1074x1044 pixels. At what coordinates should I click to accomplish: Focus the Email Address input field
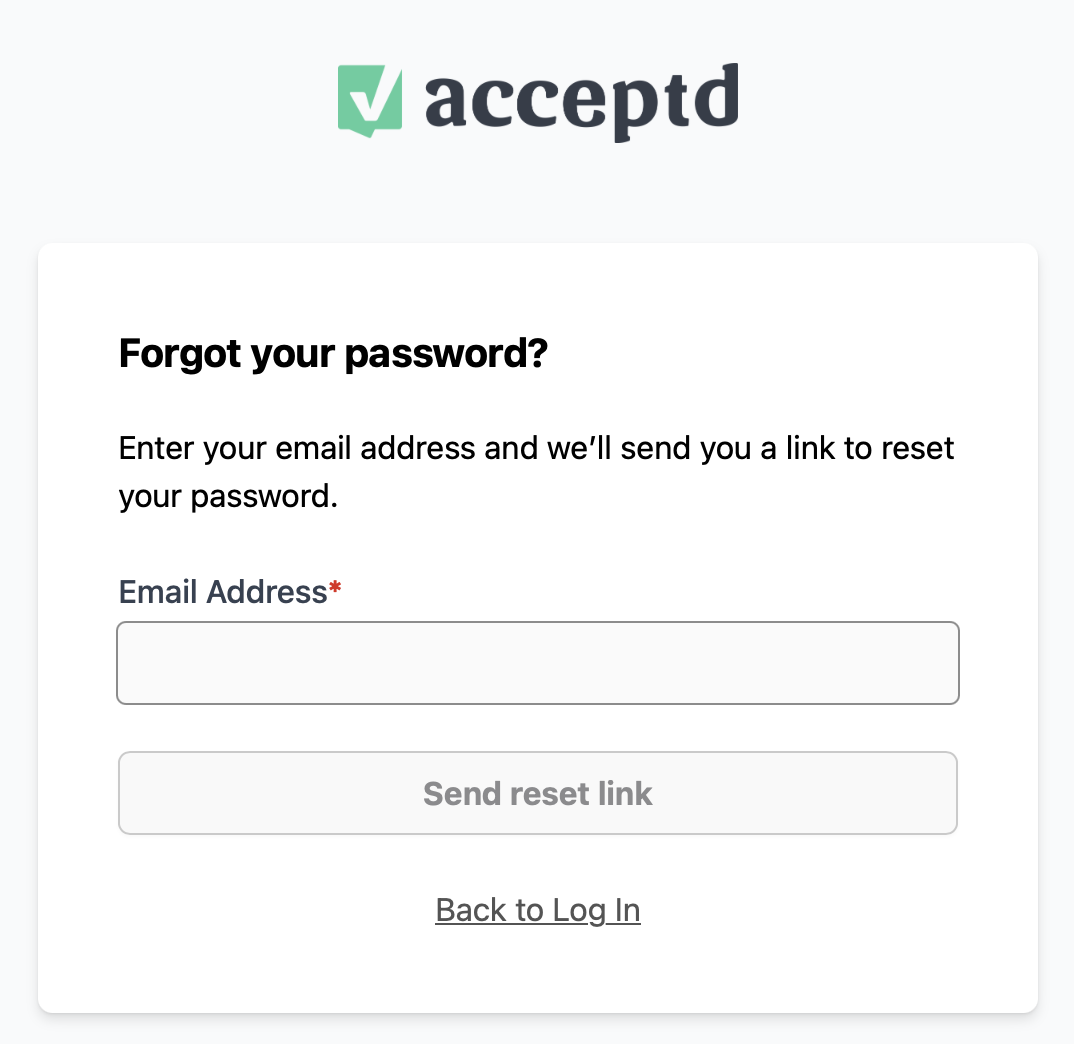coord(538,662)
